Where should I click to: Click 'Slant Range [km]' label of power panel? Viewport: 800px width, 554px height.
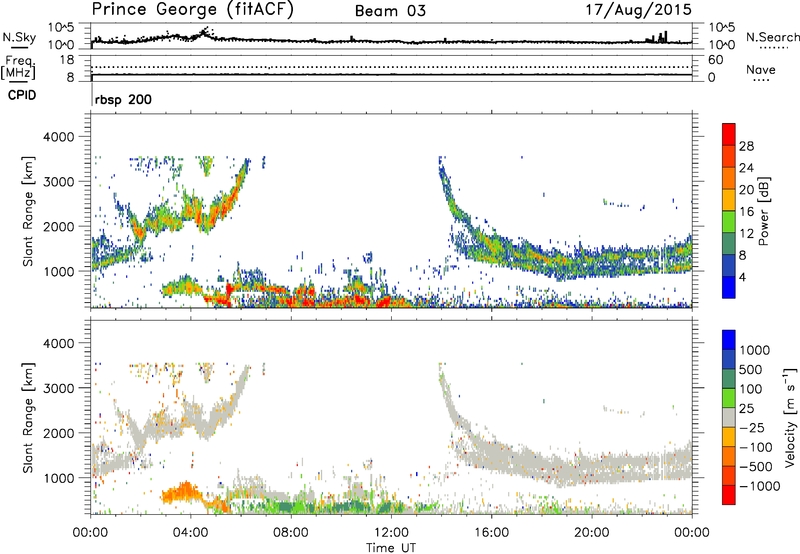click(28, 211)
